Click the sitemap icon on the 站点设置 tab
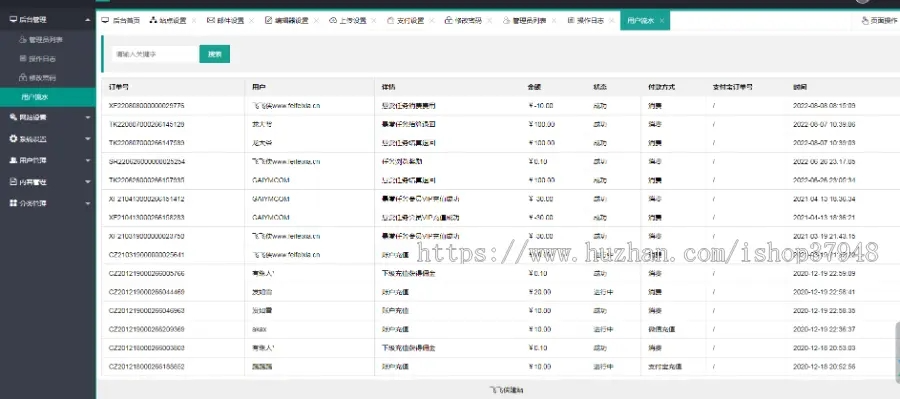The width and height of the screenshot is (900, 399). pyautogui.click(x=153, y=21)
